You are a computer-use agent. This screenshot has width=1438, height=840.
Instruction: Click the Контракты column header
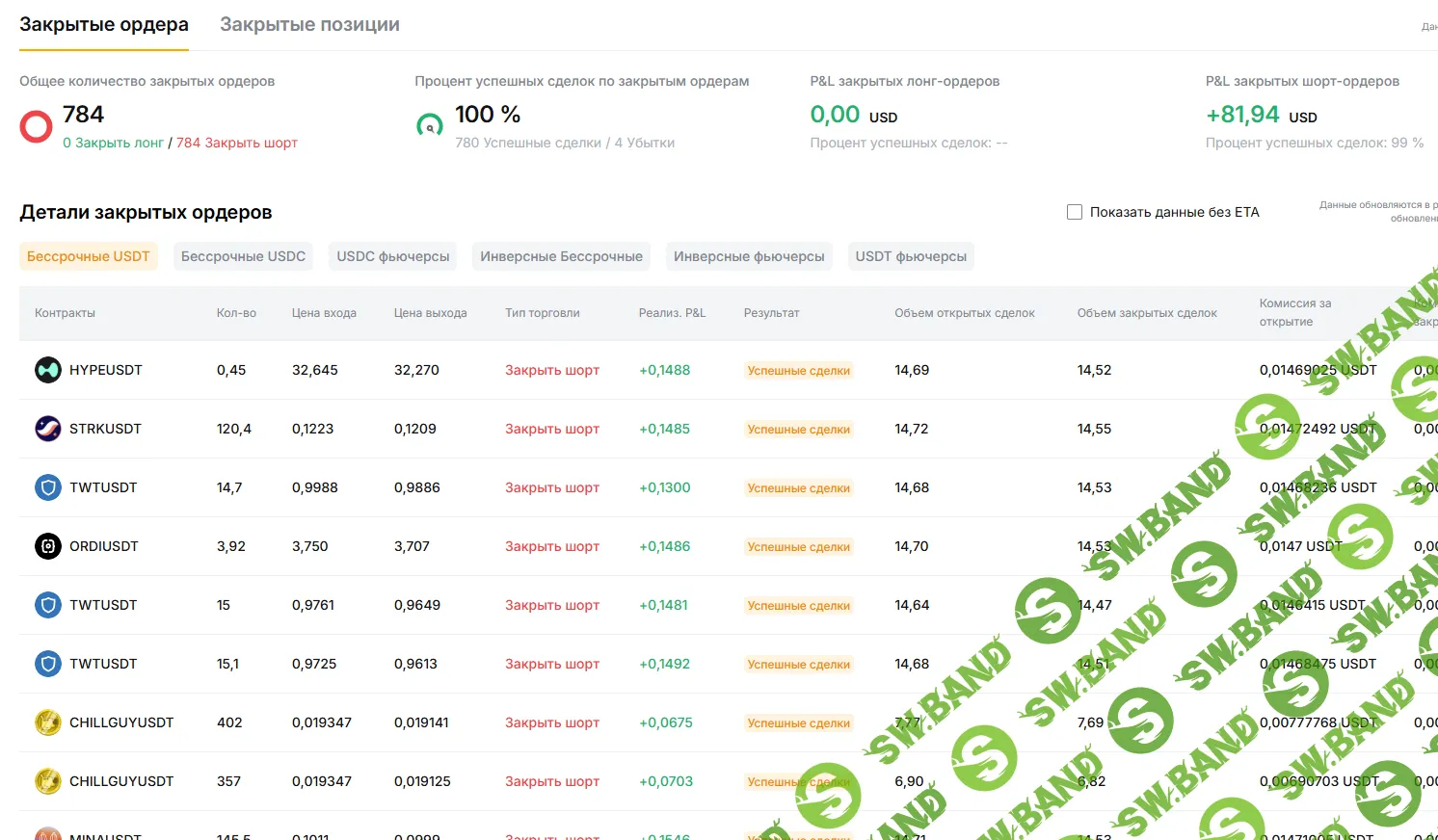pos(65,313)
